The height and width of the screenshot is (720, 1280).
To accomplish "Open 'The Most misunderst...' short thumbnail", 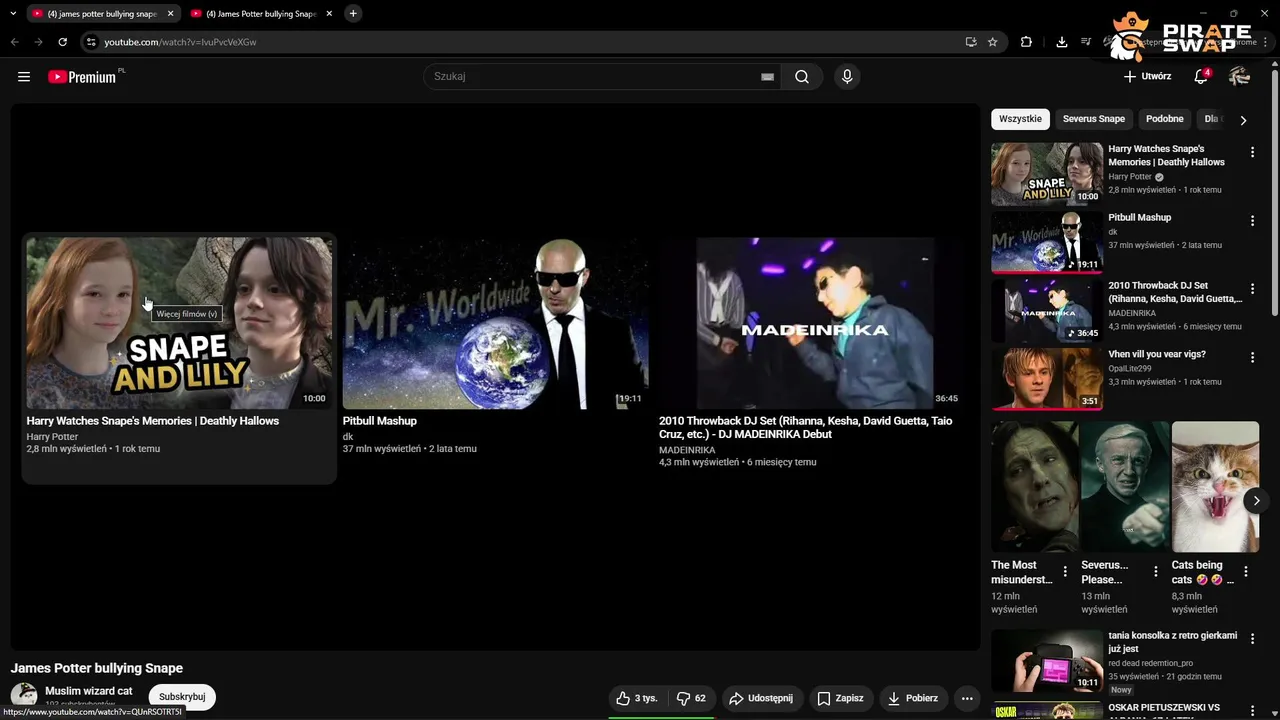I will point(1035,486).
